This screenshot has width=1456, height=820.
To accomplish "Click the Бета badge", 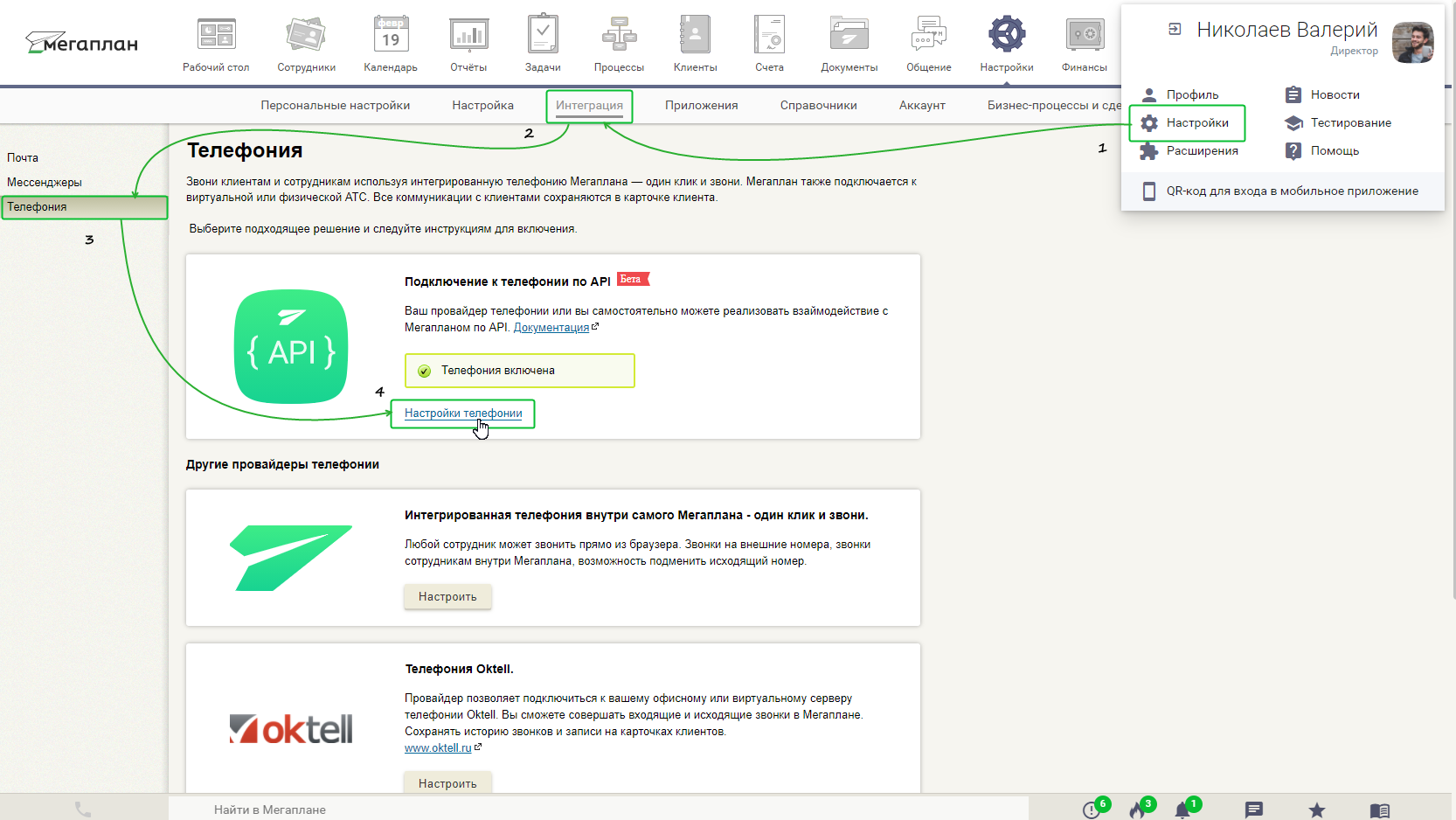I will coord(633,279).
